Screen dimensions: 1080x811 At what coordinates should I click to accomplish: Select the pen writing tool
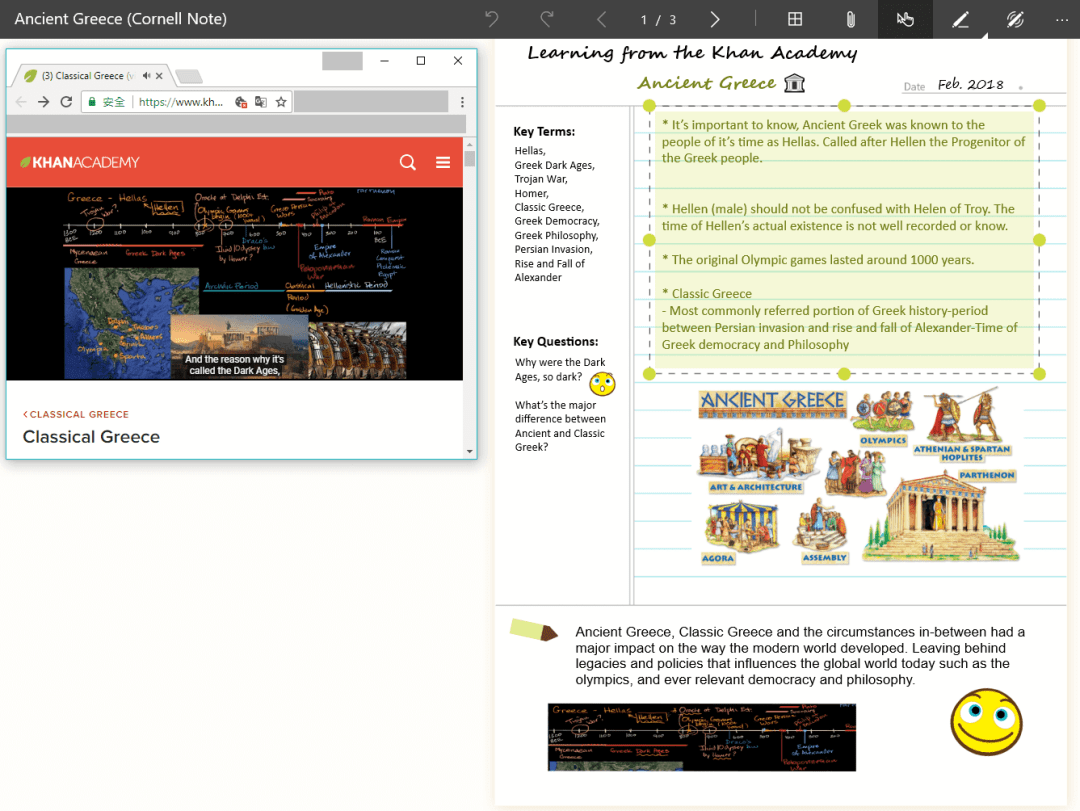[x=960, y=19]
